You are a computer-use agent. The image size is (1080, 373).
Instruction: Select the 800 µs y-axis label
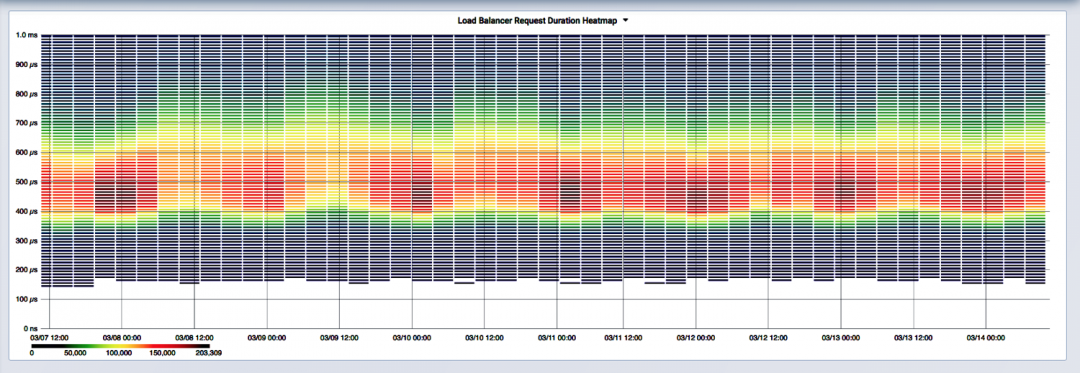pos(27,94)
